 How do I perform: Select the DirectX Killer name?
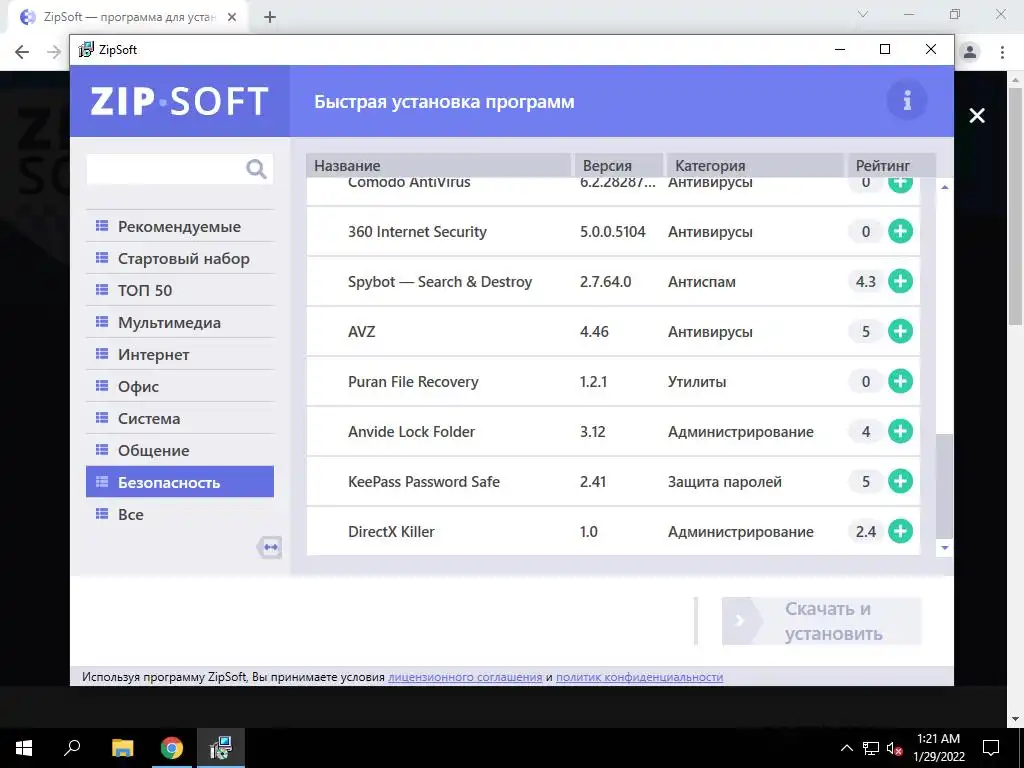(x=391, y=532)
